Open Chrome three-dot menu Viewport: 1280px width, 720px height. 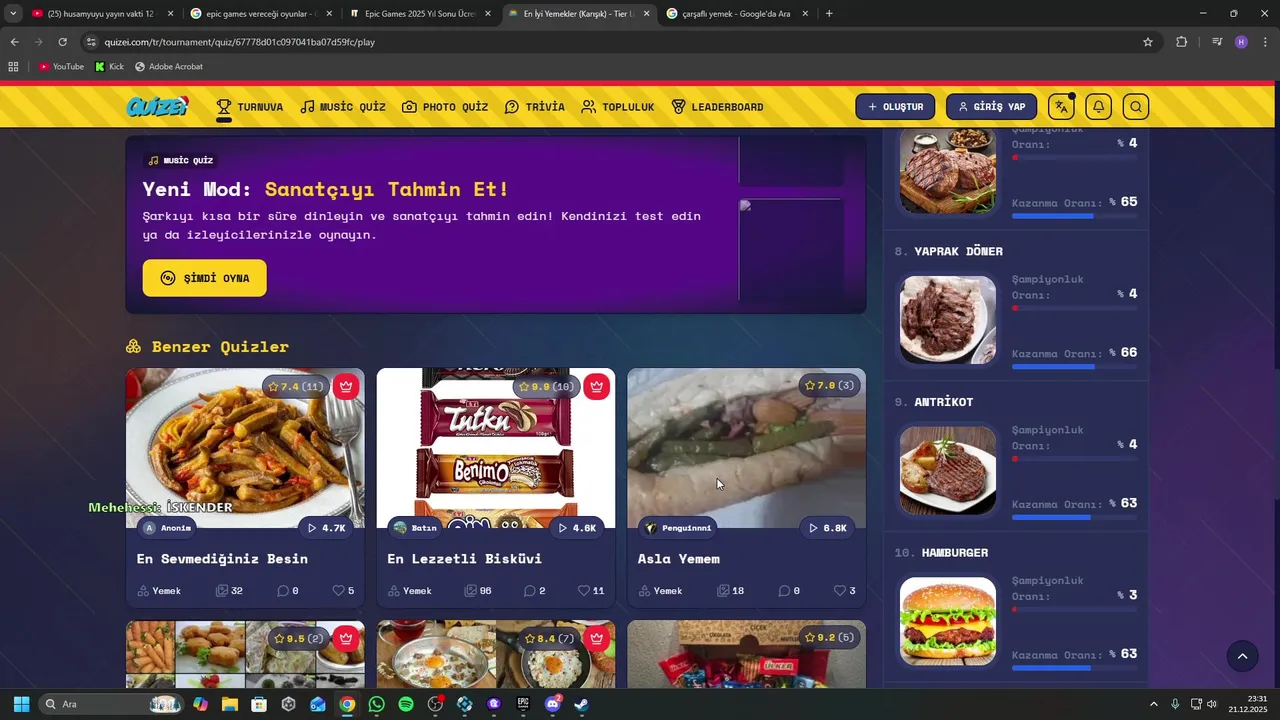tap(1265, 42)
